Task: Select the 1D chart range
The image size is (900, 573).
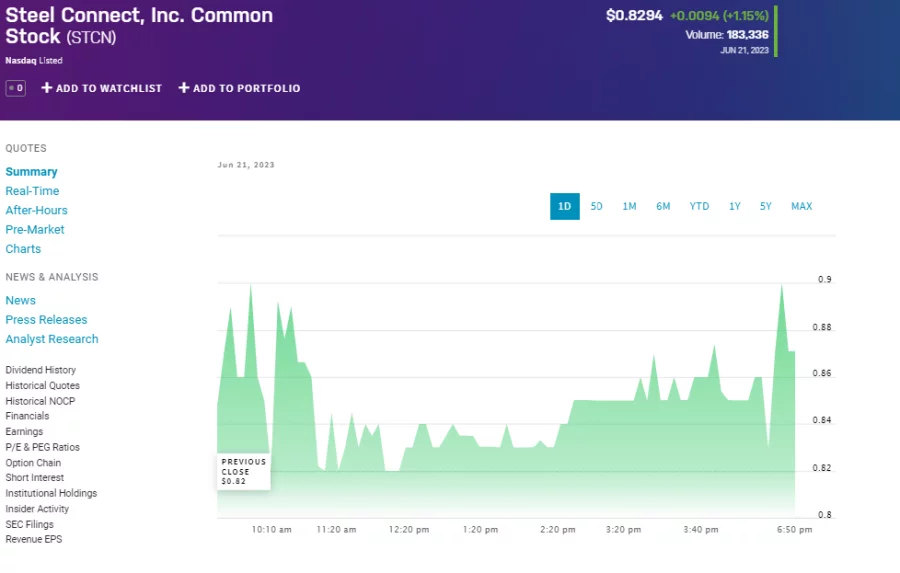Action: [x=564, y=206]
